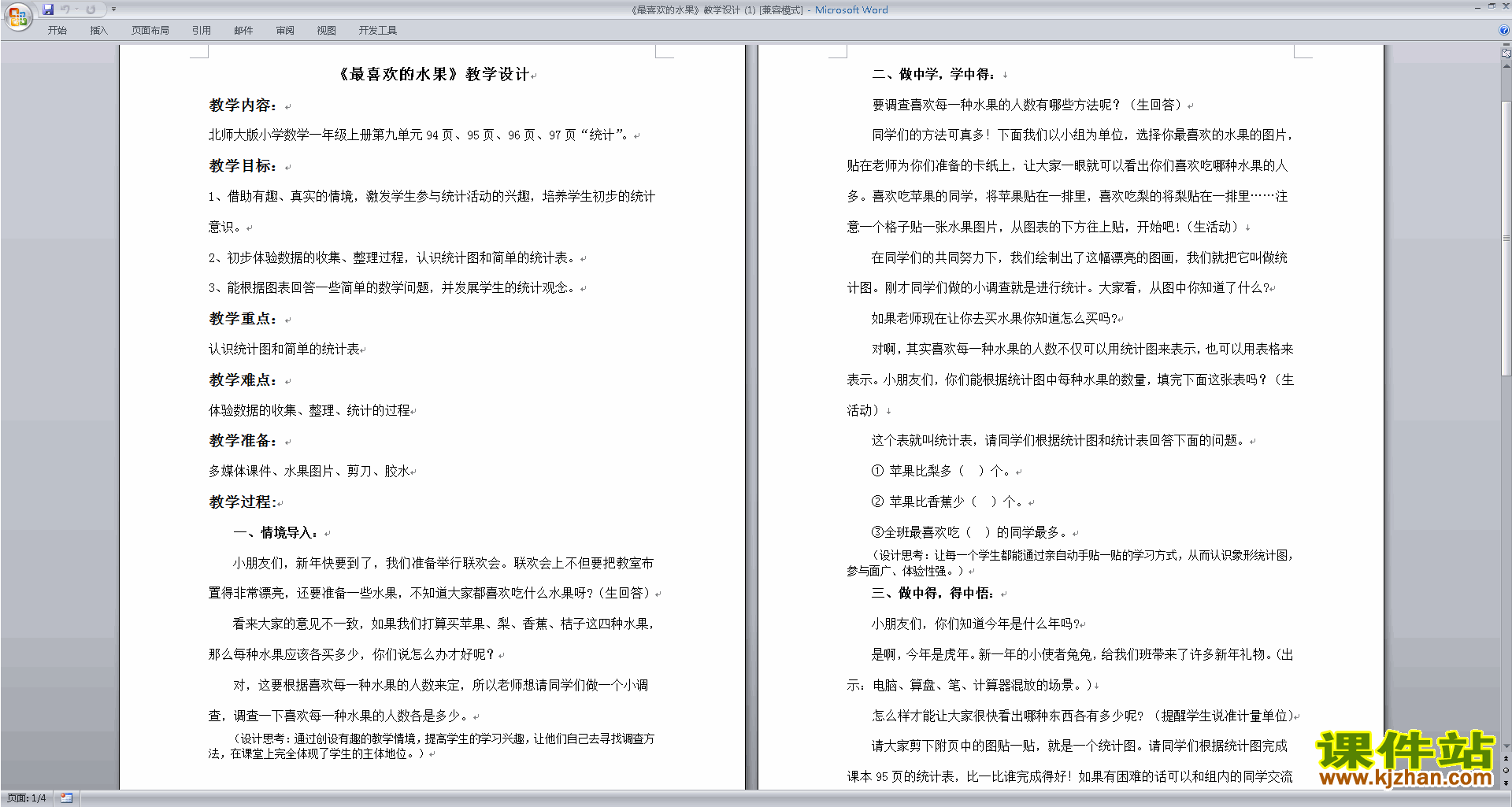Click the line 认识统计图和简单的统计表
Image resolution: width=1512 pixels, height=807 pixels.
coord(284,349)
